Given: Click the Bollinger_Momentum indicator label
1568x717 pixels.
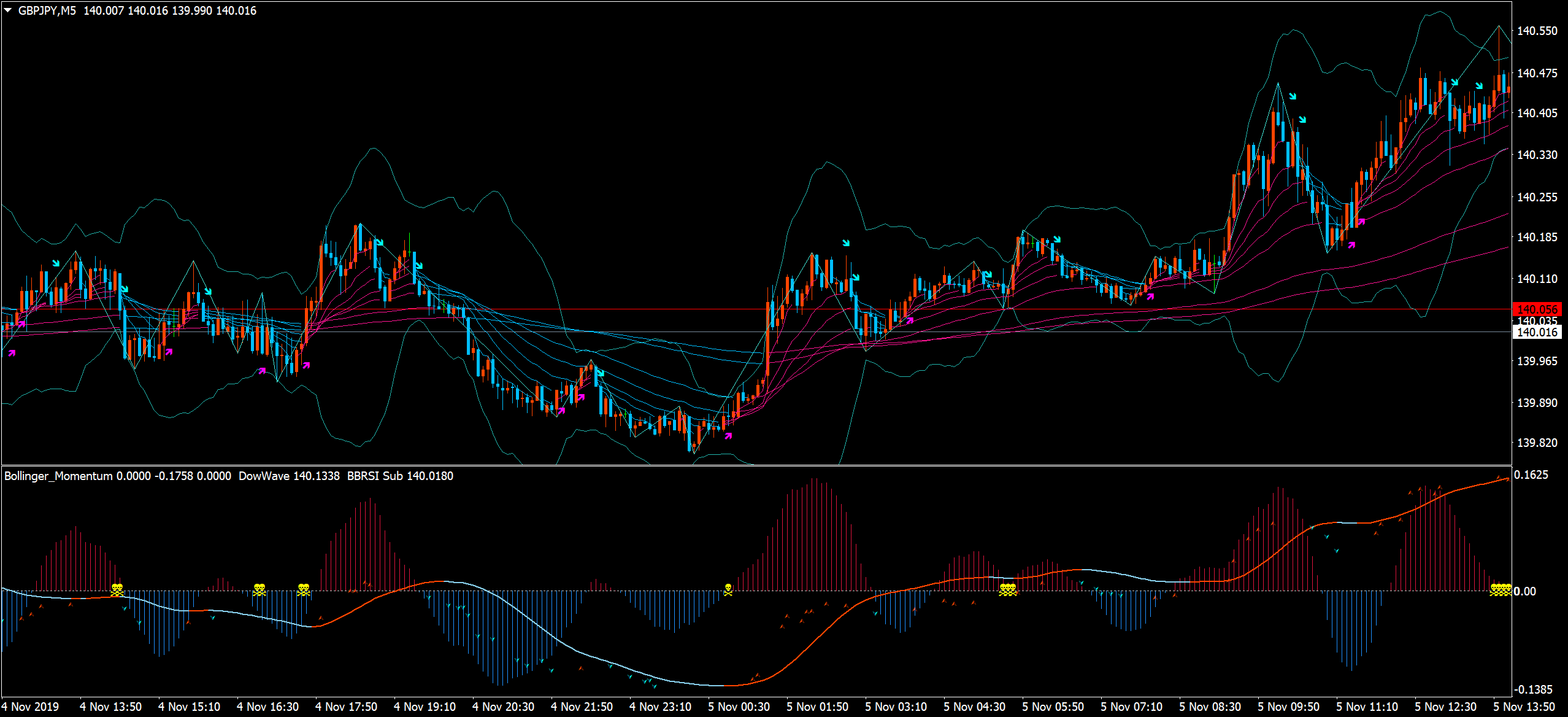Looking at the screenshot, I should [x=58, y=476].
